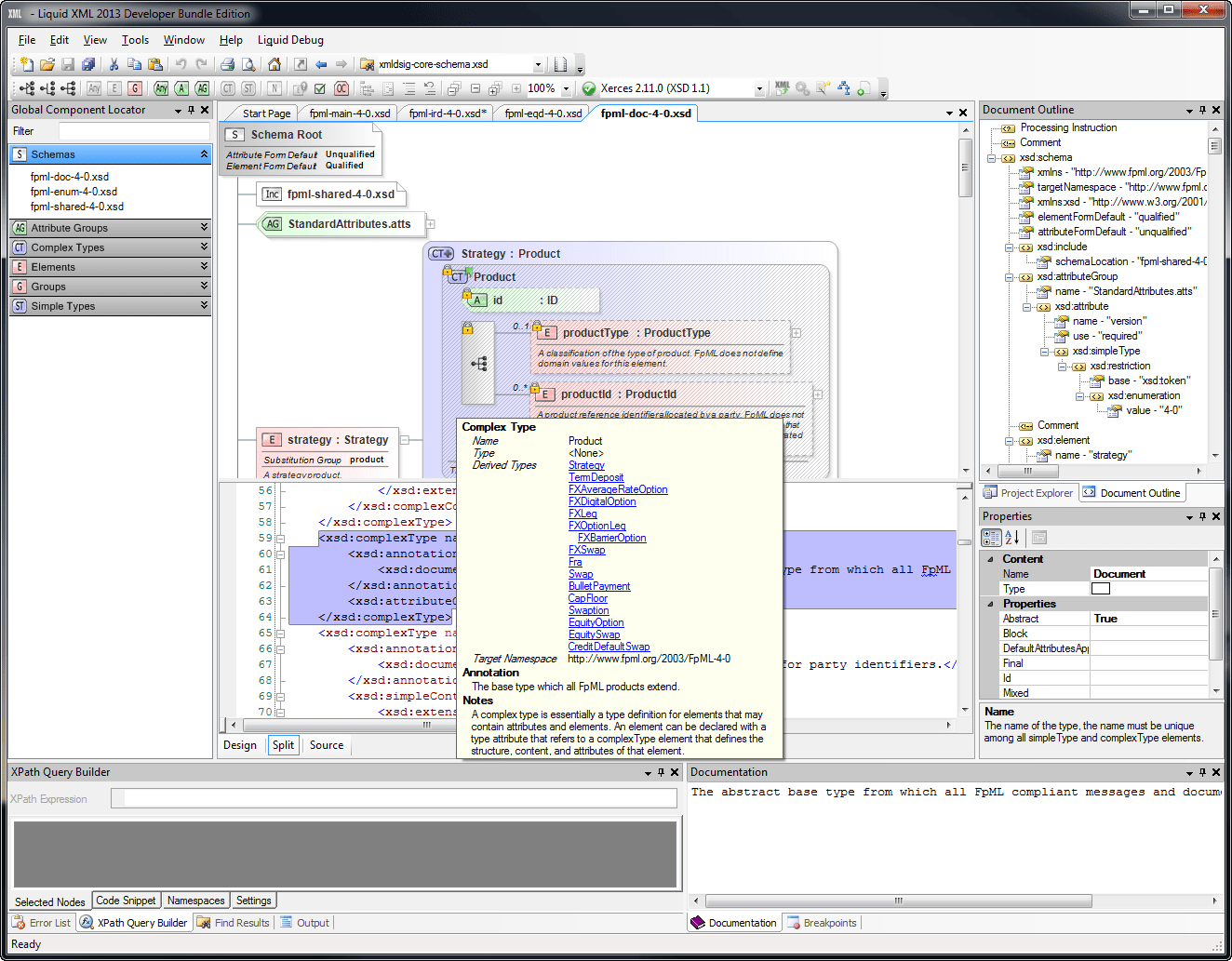Click the Open File folder icon
This screenshot has width=1232, height=961.
(x=47, y=64)
